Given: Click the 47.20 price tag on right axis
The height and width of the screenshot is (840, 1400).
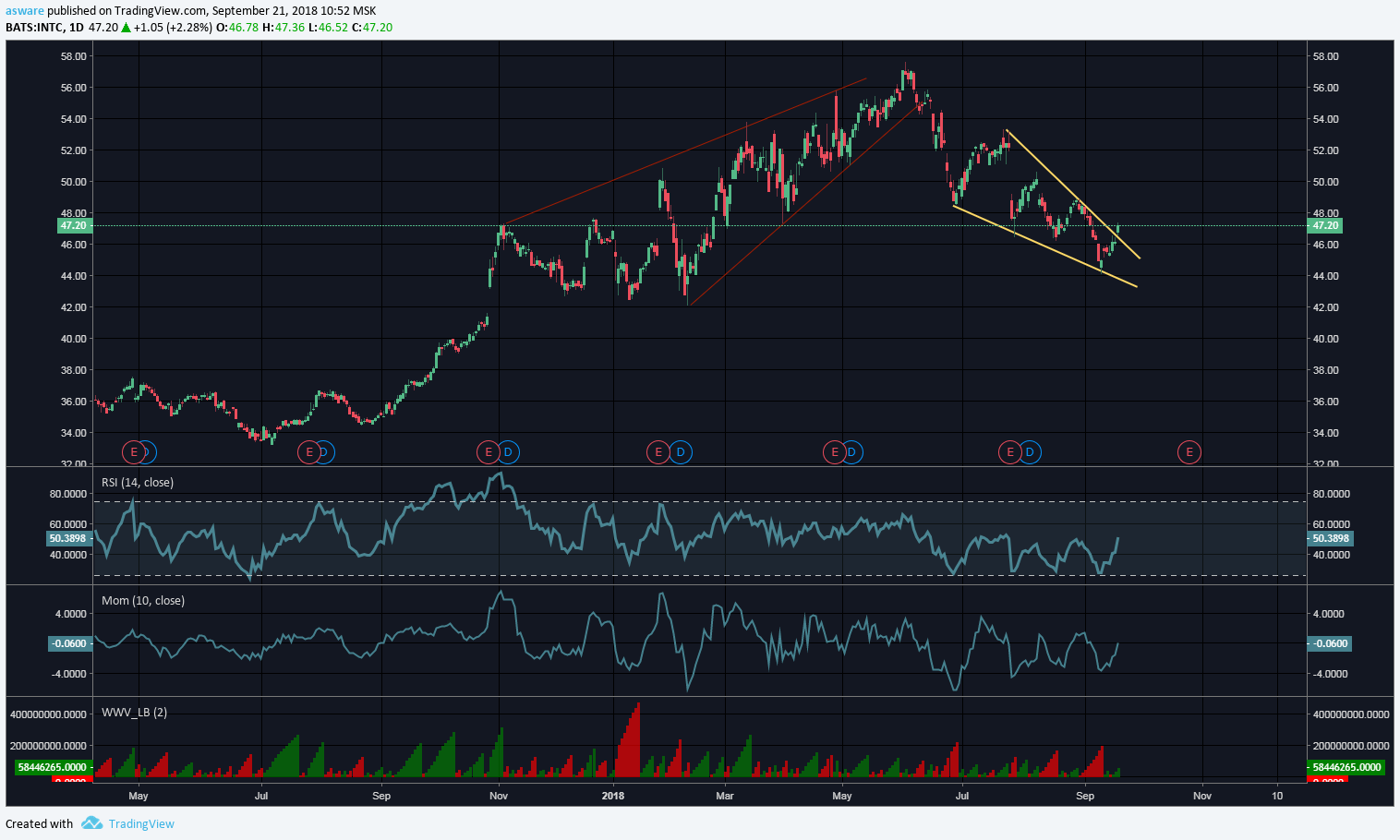Looking at the screenshot, I should 1325,225.
